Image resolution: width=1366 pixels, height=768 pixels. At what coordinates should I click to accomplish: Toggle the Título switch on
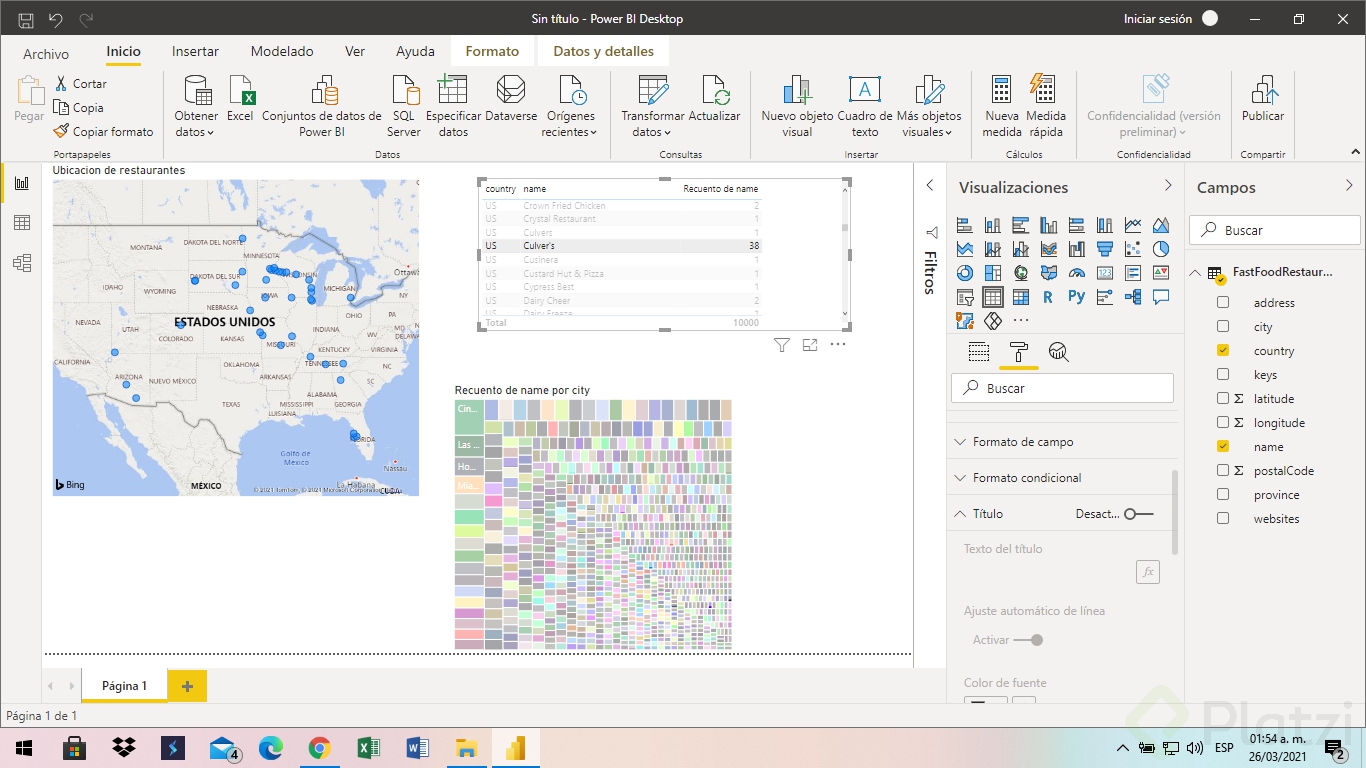1138,514
